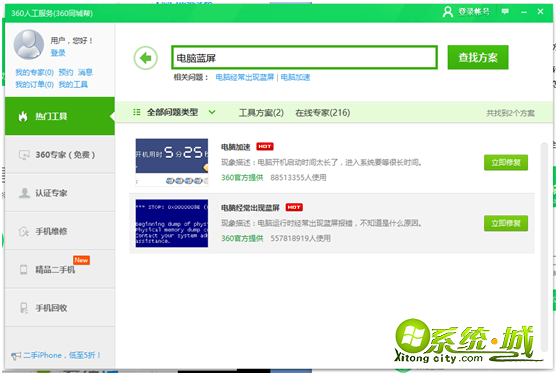Click the monitor icon beside 360专家

pos(24,155)
